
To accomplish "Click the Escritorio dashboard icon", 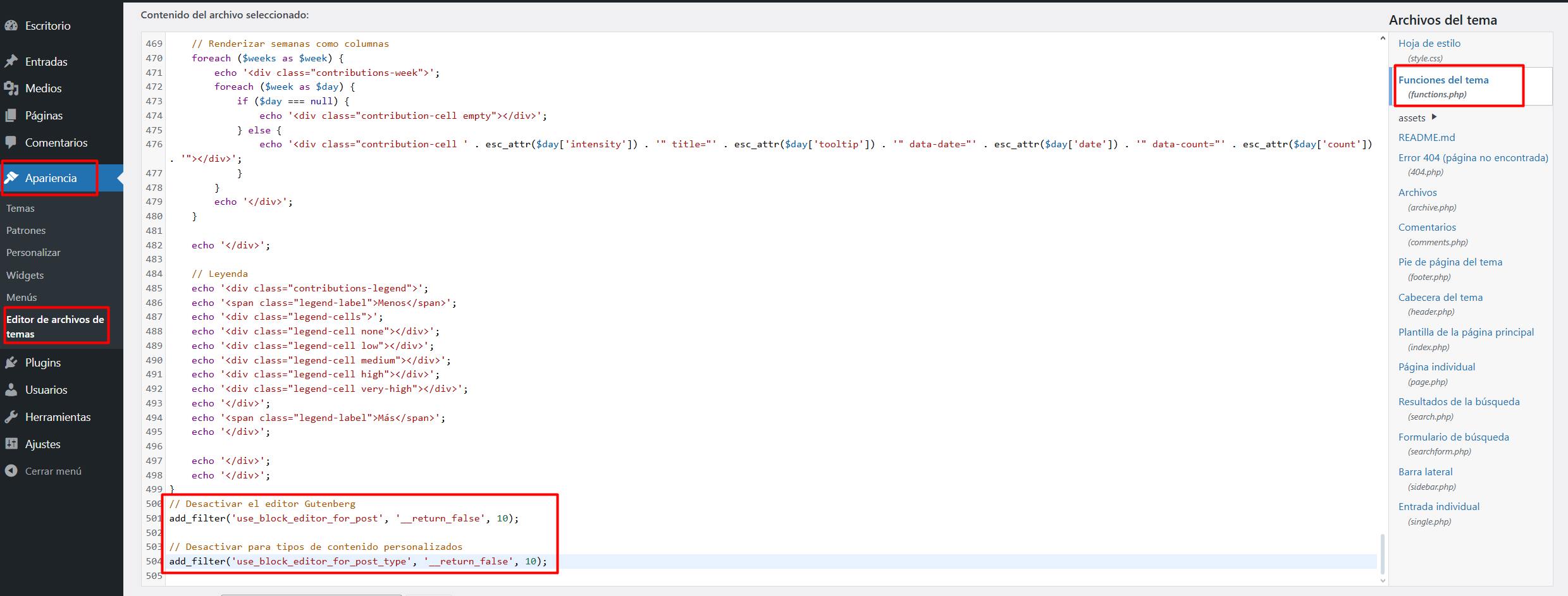I will click(11, 26).
